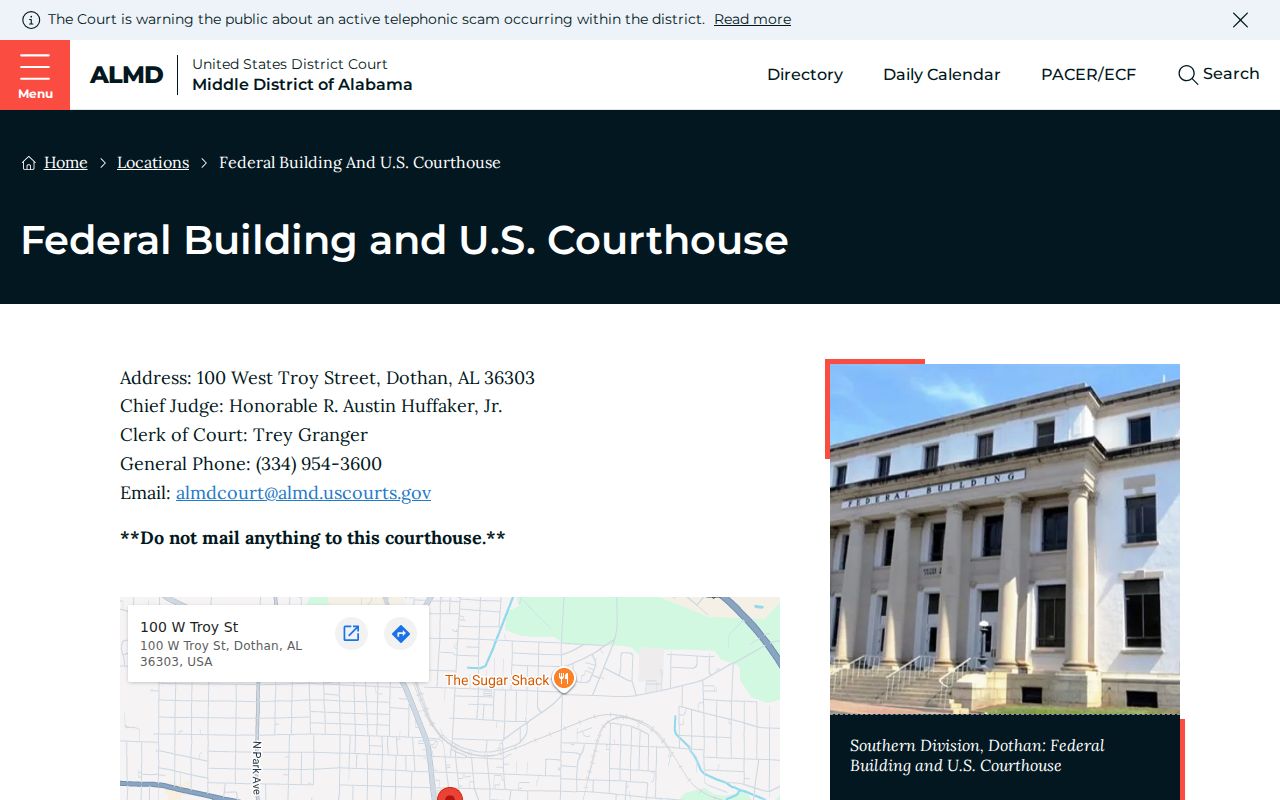
Task: Click the Southern Division, Dothan photo caption
Action: (x=977, y=756)
